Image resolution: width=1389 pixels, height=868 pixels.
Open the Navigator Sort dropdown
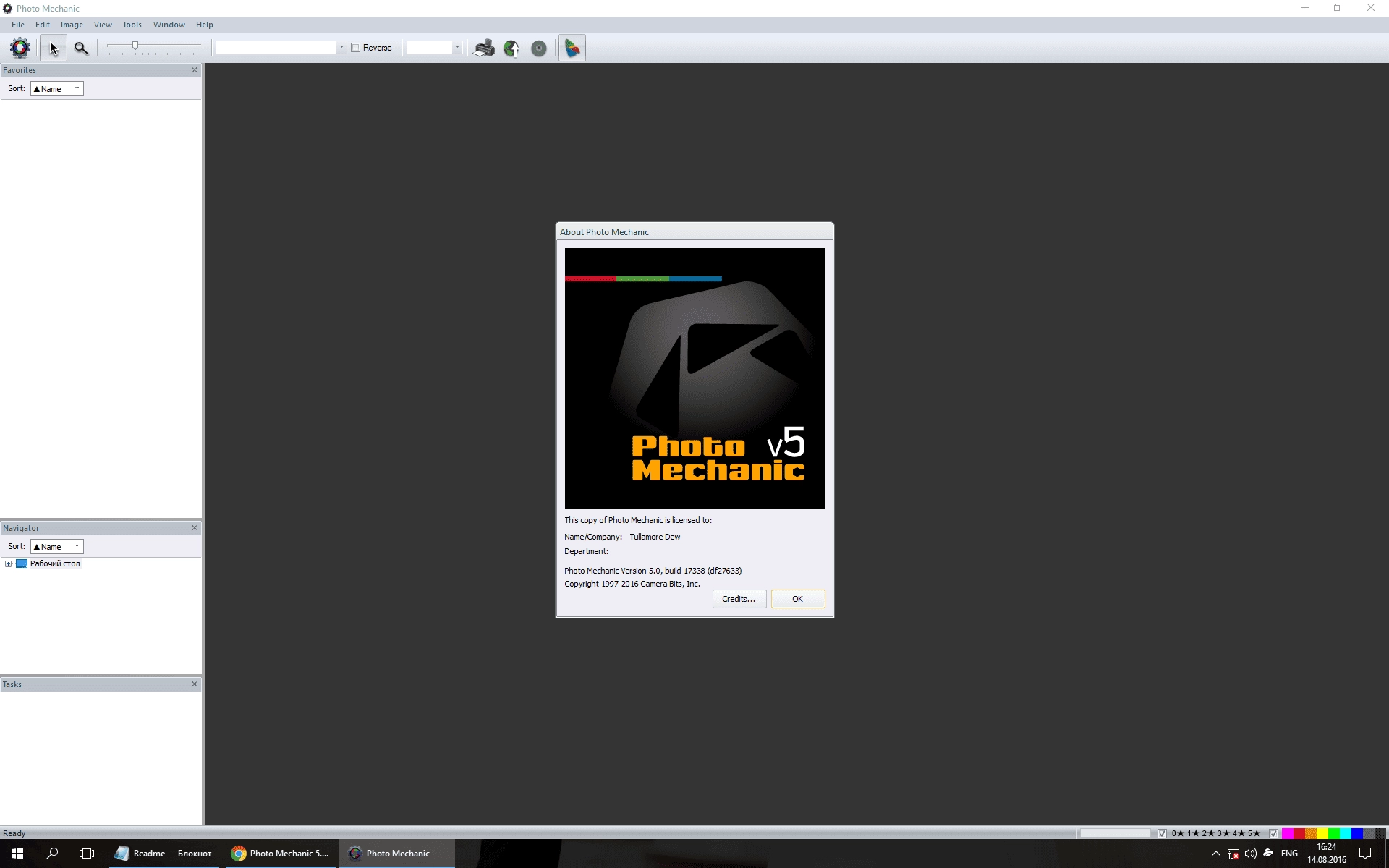(x=57, y=547)
